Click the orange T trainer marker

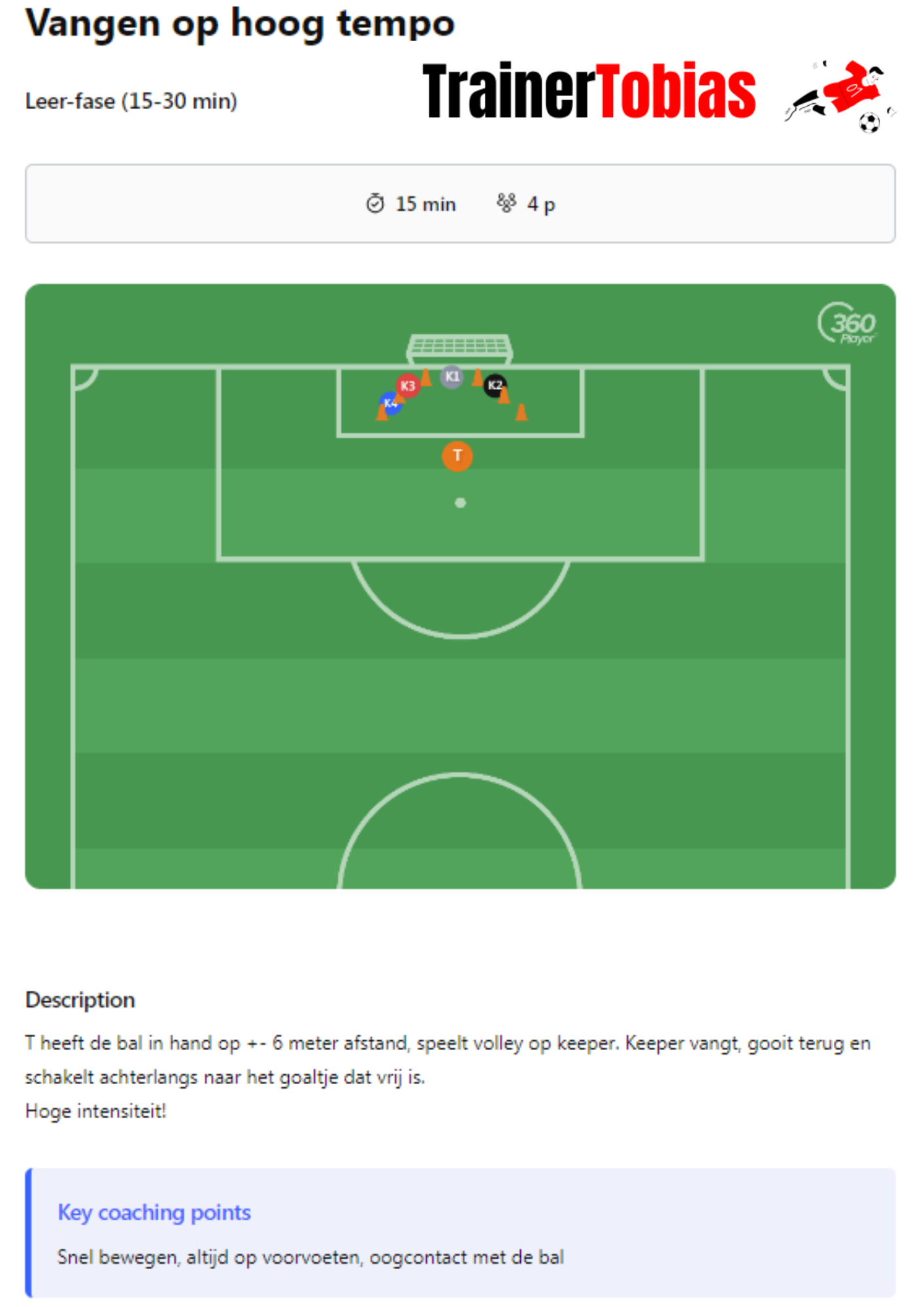pos(457,456)
